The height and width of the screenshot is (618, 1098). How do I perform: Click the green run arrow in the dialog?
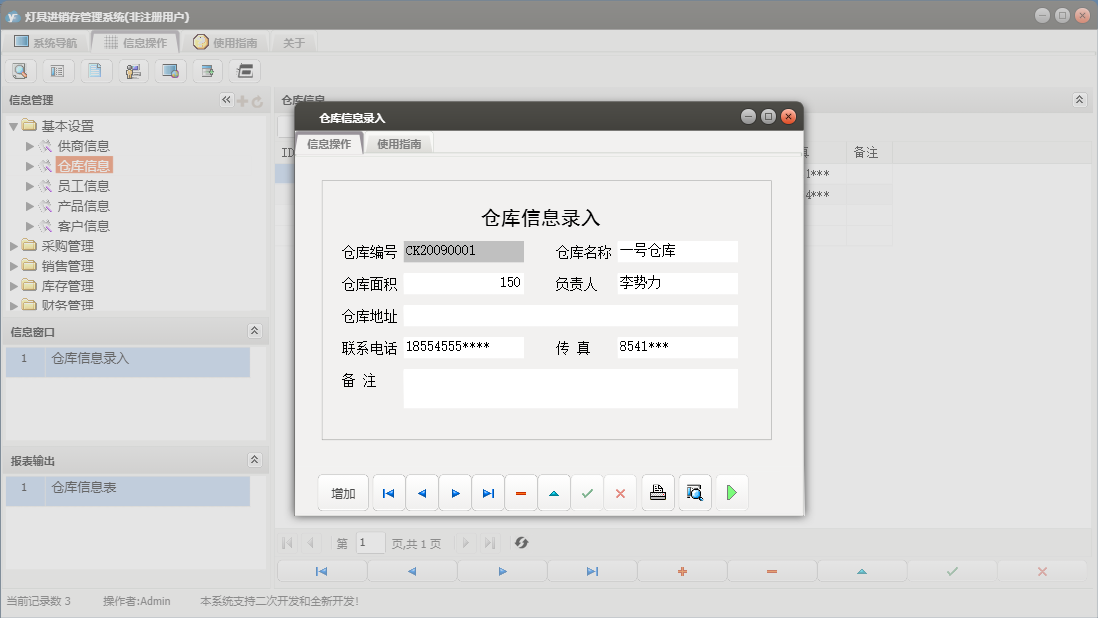click(x=731, y=492)
